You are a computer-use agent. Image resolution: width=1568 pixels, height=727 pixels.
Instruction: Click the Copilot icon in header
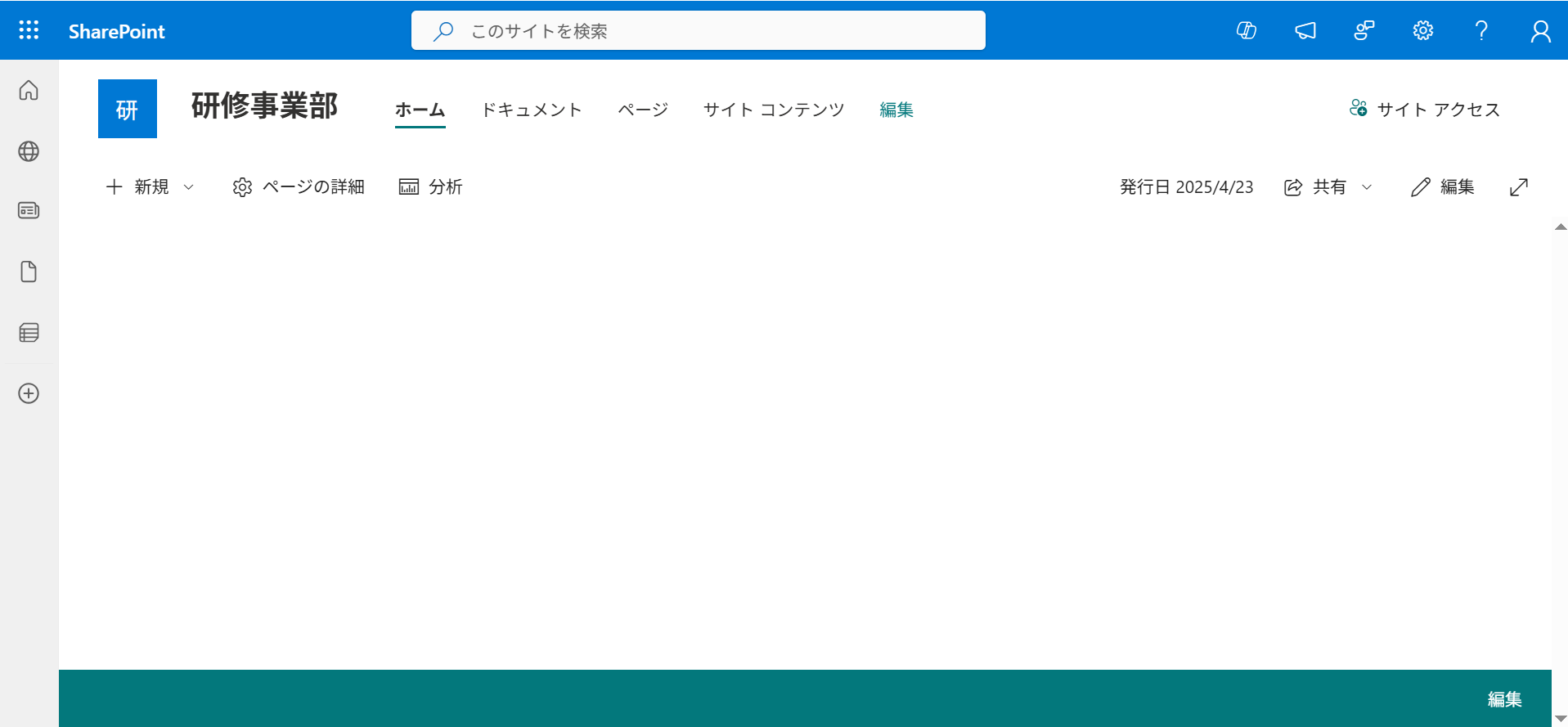click(x=1246, y=30)
